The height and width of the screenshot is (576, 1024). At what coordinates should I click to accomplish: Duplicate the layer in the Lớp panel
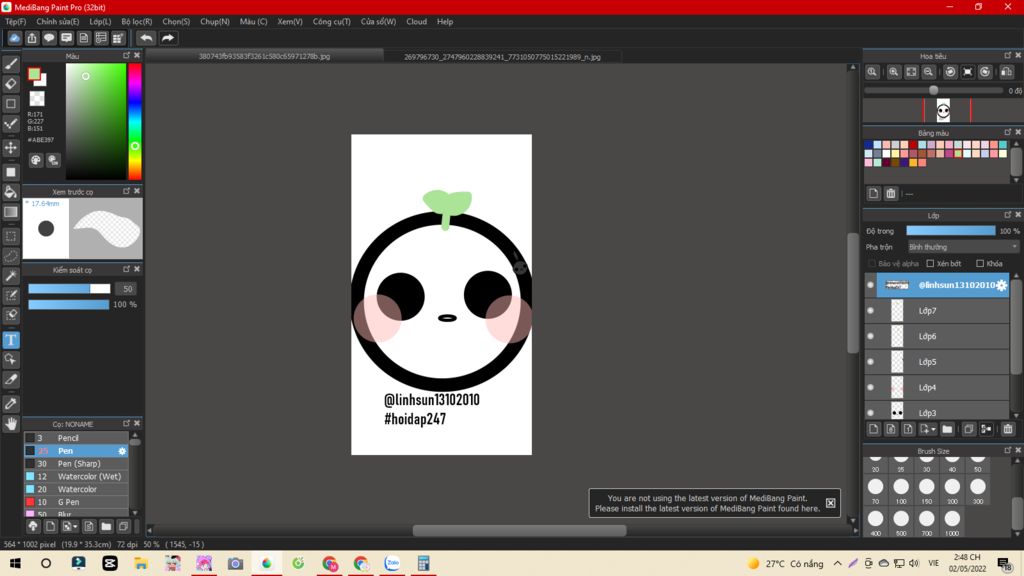click(x=968, y=429)
